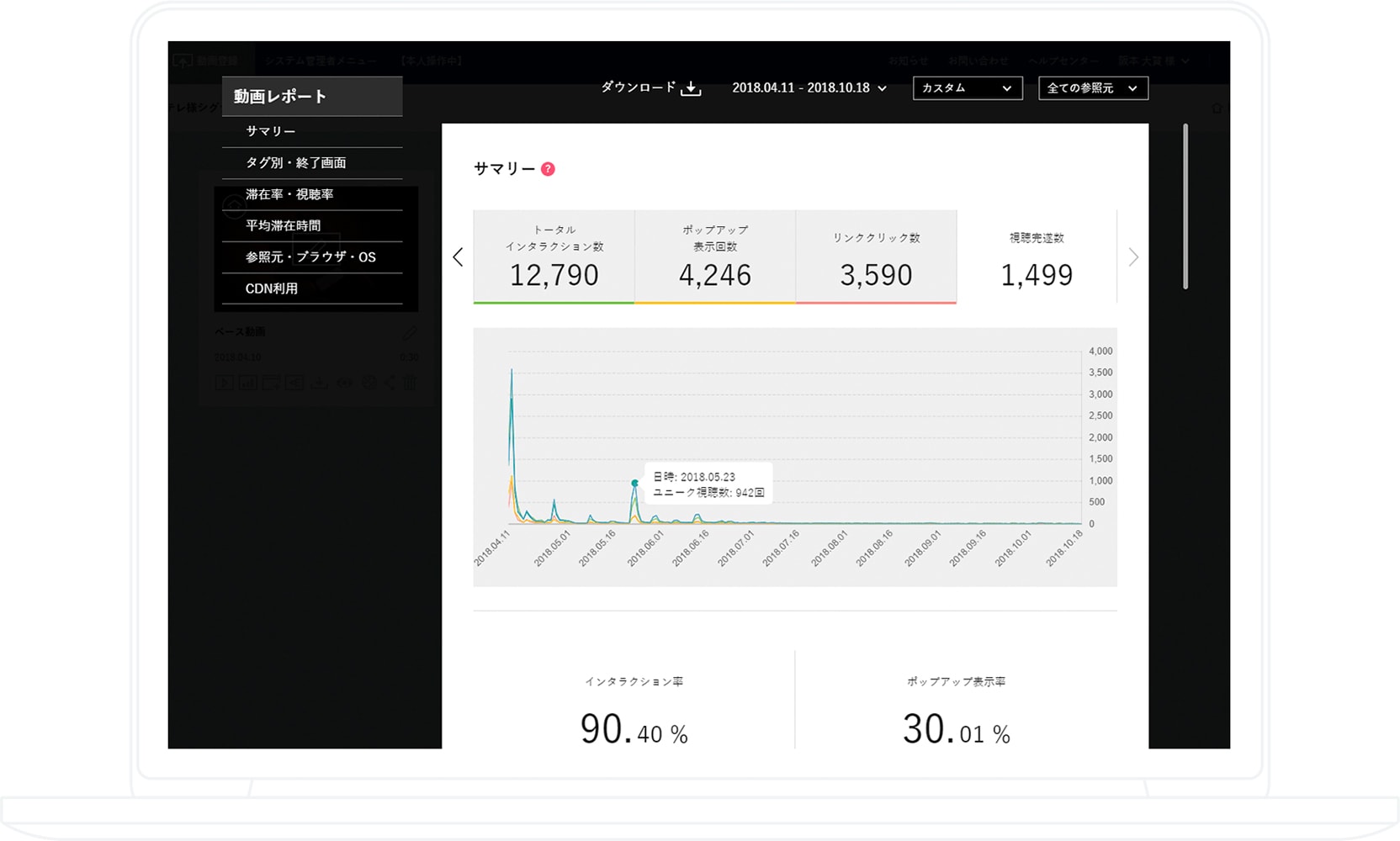Click dimmed お問い合わせ in top bar
The height and width of the screenshot is (841, 1400).
click(x=978, y=61)
